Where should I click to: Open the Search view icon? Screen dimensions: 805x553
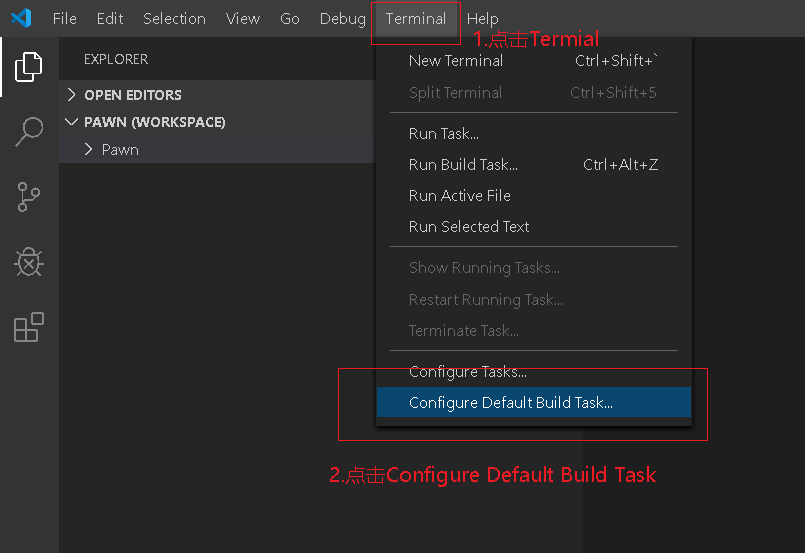coord(29,132)
